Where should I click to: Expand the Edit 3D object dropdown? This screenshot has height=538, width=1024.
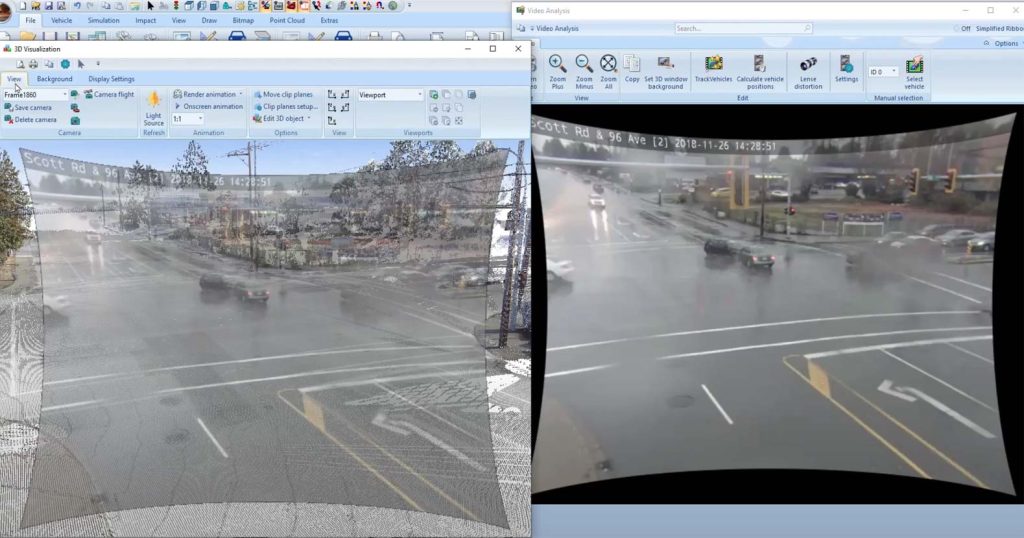(308, 118)
